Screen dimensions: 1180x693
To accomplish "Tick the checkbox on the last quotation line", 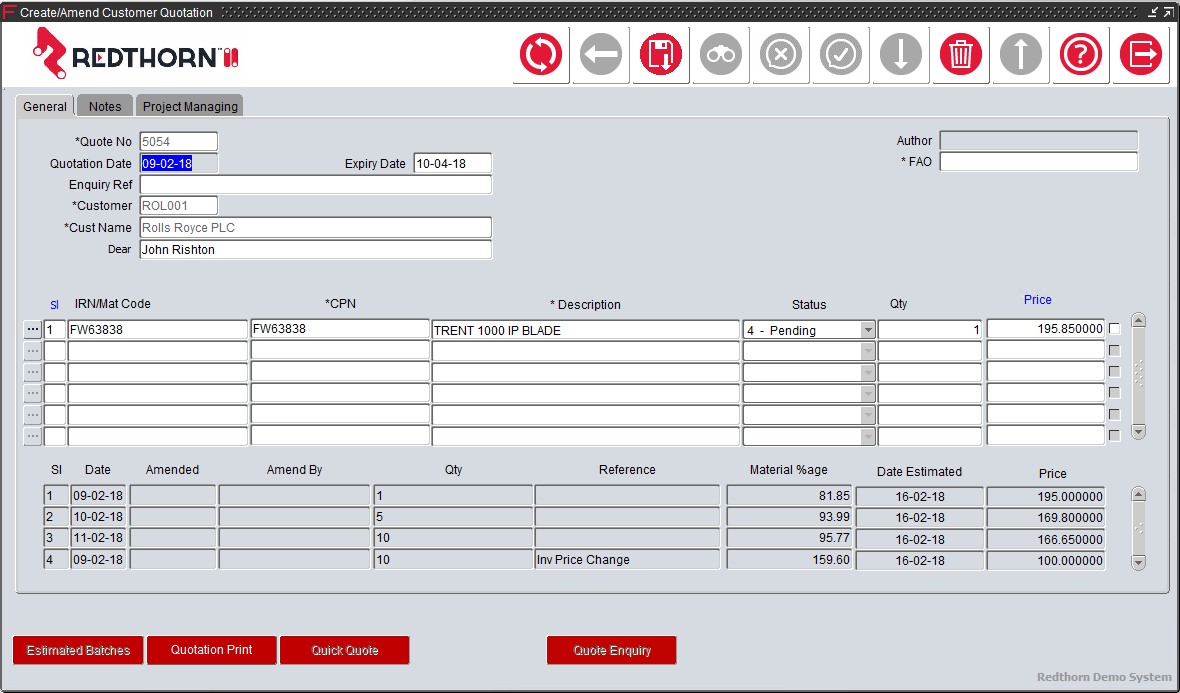I will (1115, 436).
